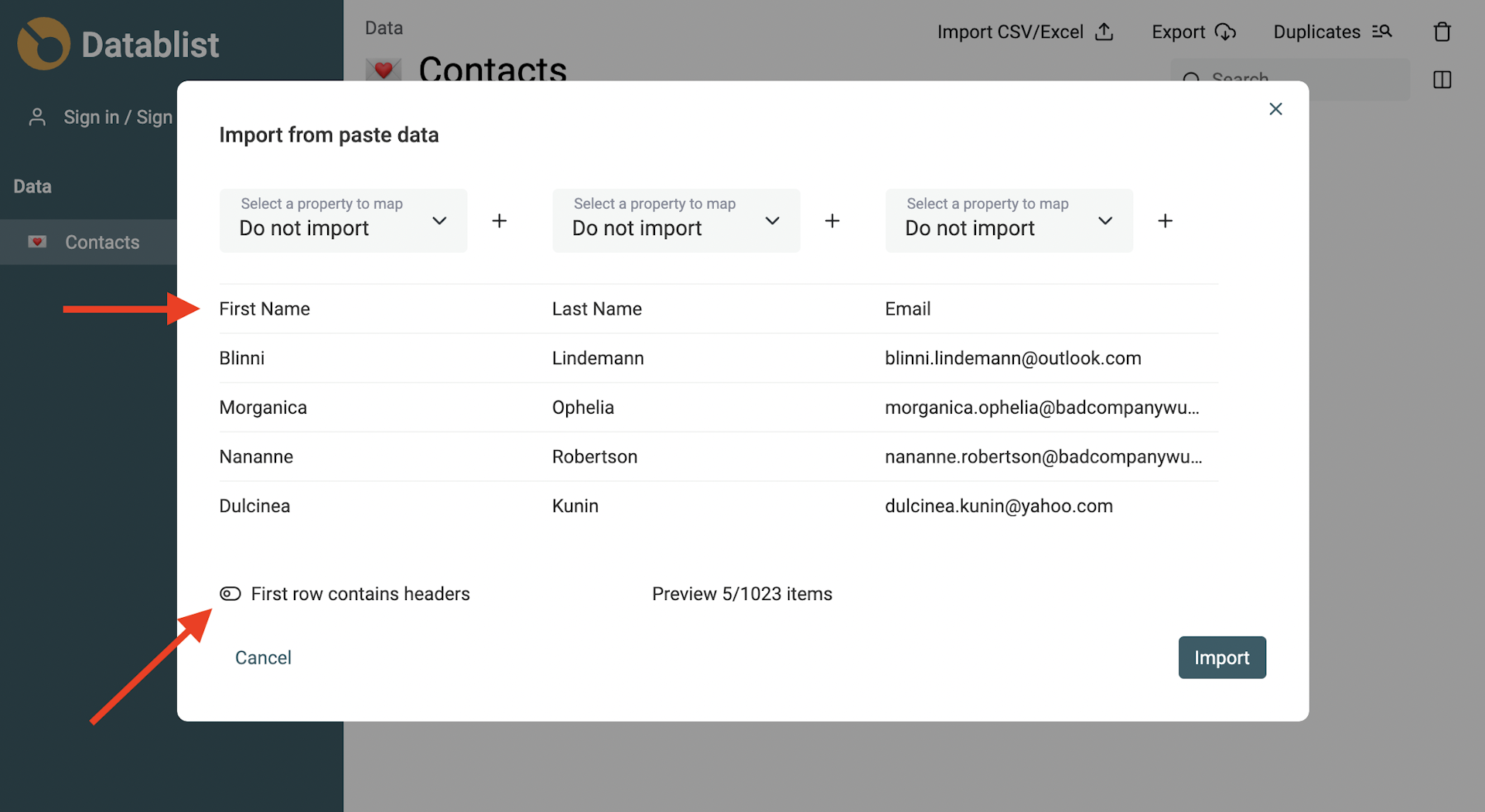Image resolution: width=1485 pixels, height=812 pixels.
Task: Open Duplicates finder via its icon
Action: [x=1384, y=32]
